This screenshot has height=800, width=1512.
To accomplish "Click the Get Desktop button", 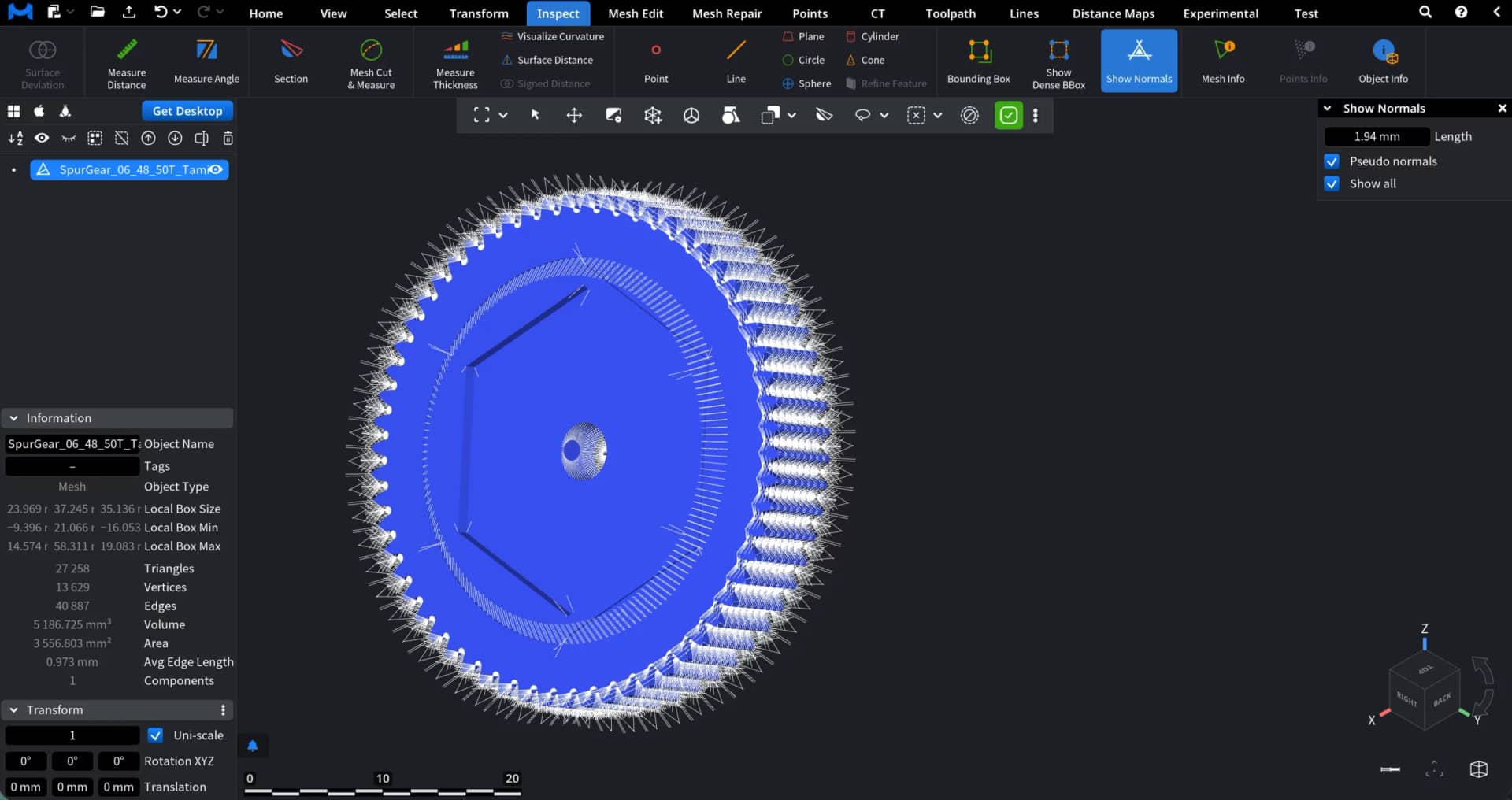I will 187,111.
